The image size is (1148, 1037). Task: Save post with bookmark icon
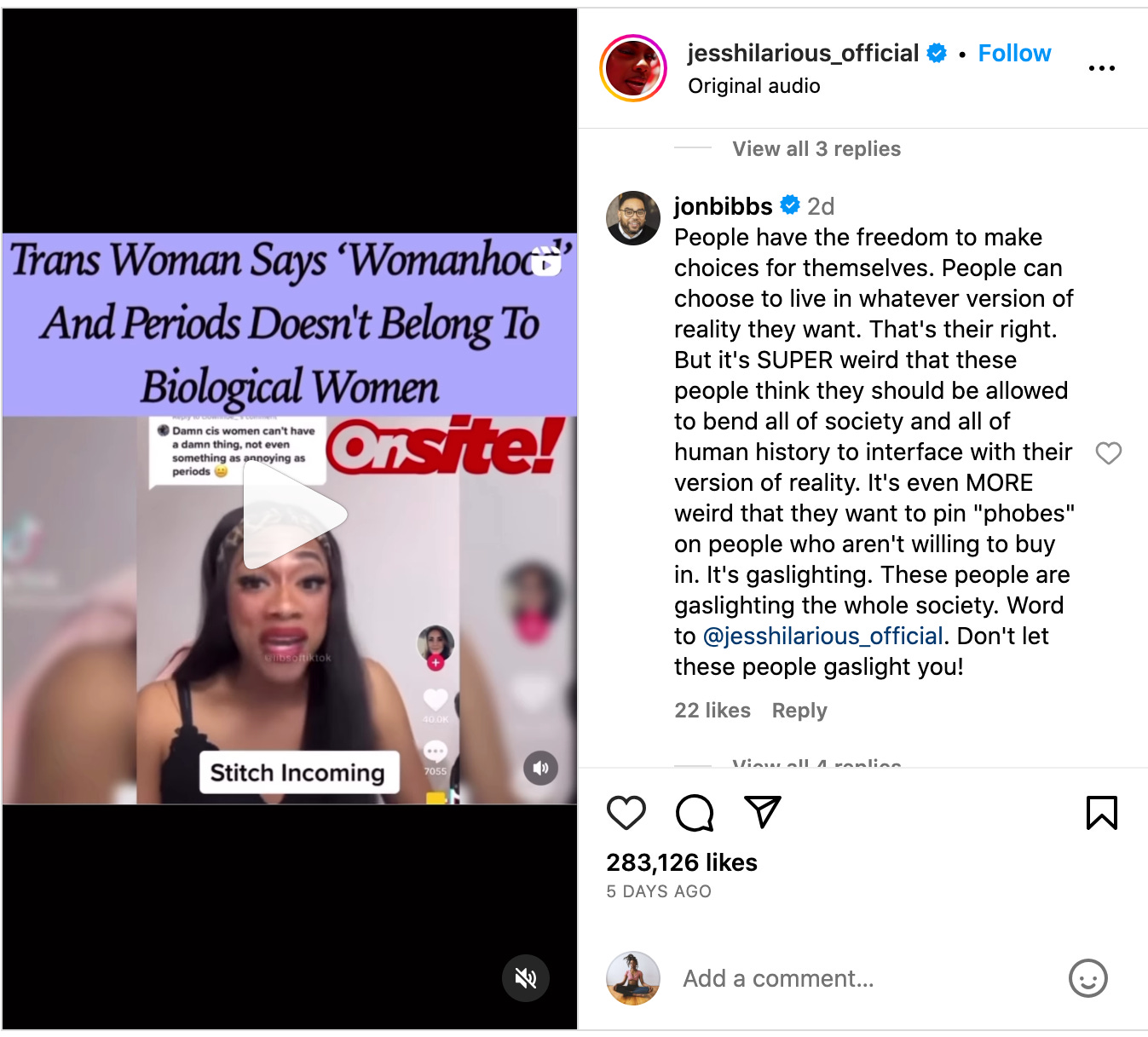(x=1102, y=813)
